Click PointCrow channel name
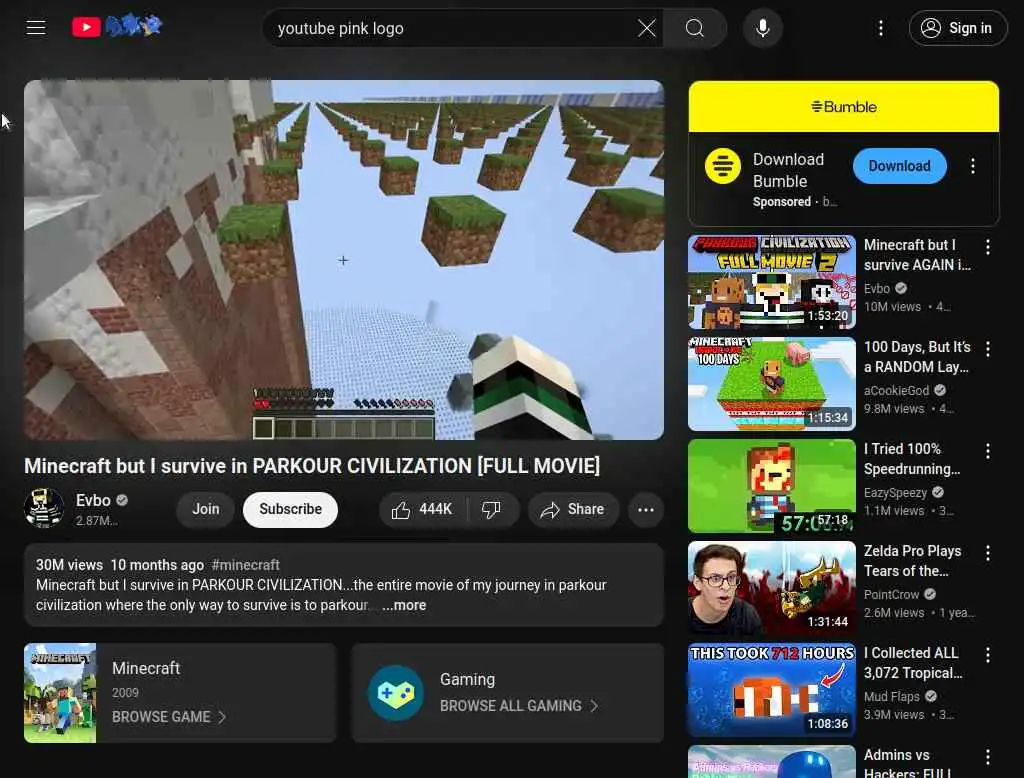The width and height of the screenshot is (1024, 778). [x=891, y=594]
